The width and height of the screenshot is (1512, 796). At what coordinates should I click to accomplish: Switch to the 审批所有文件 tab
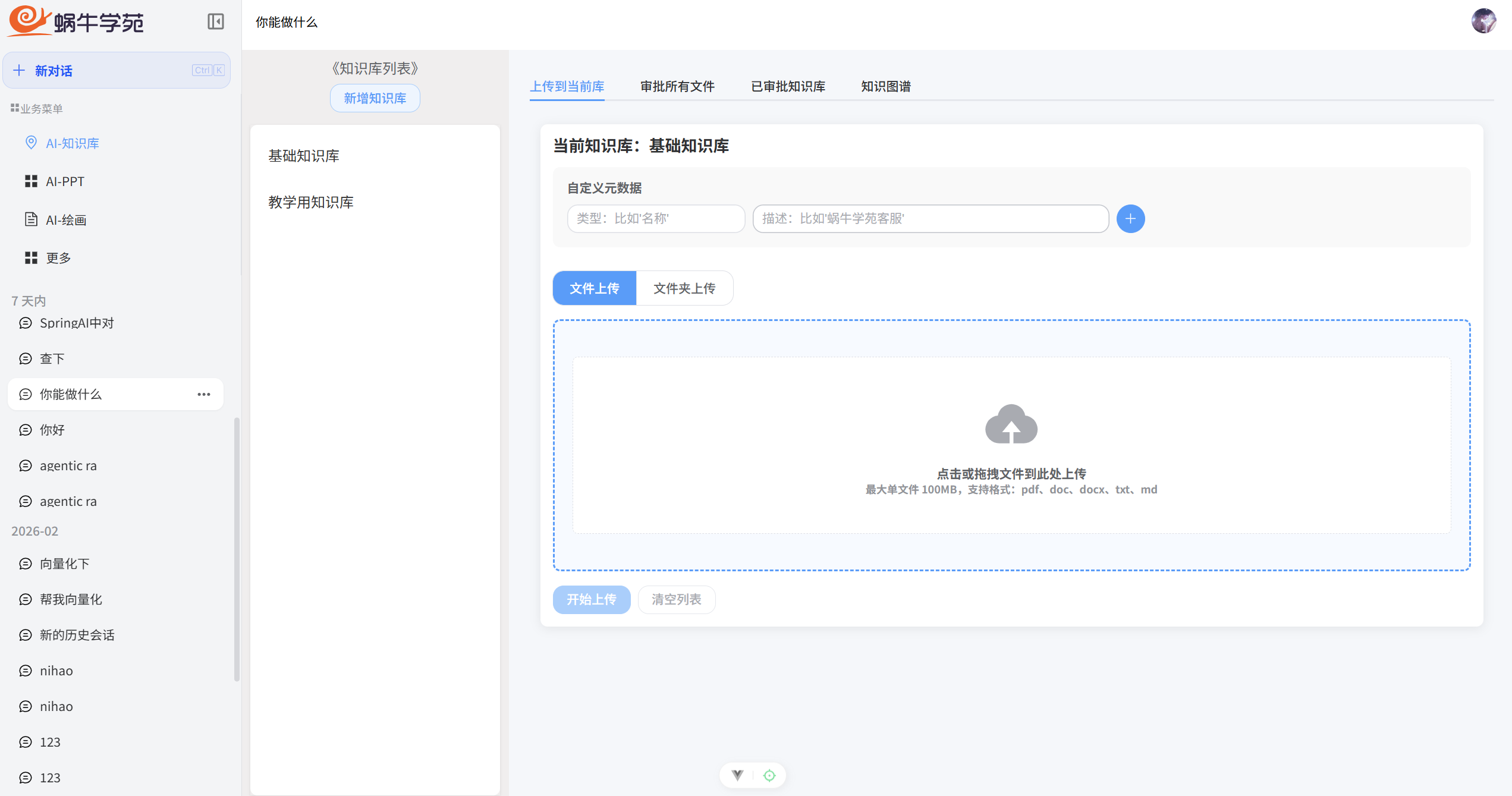click(678, 86)
